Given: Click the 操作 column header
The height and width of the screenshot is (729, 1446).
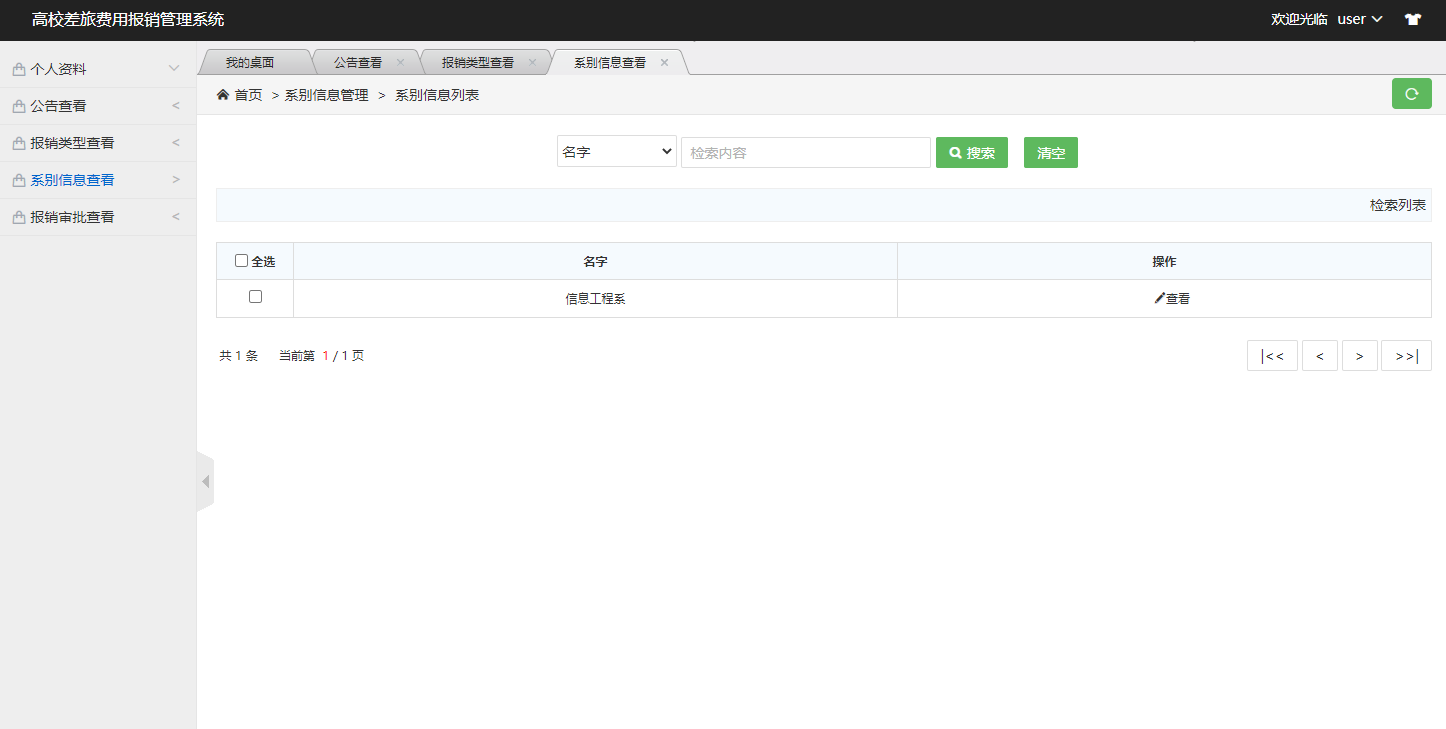Looking at the screenshot, I should click(x=1164, y=261).
